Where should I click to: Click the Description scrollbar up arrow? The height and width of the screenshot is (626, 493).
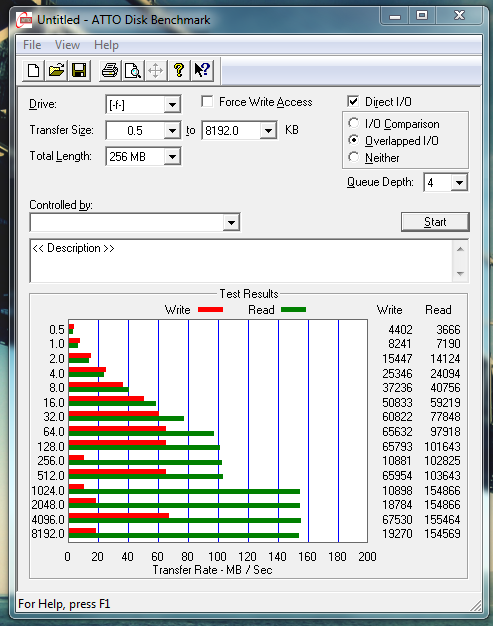[x=460, y=249]
